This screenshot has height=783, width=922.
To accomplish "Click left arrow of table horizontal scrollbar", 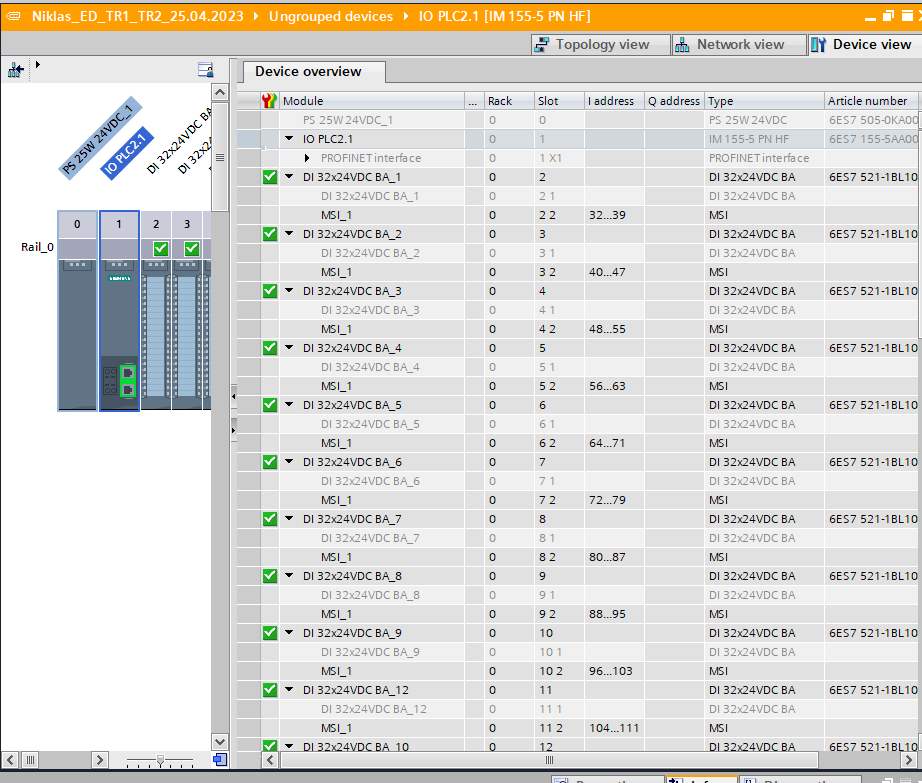I will click(x=270, y=760).
